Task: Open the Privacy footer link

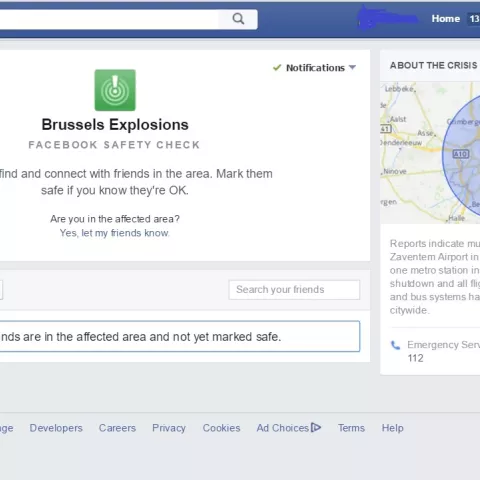Action: click(169, 428)
